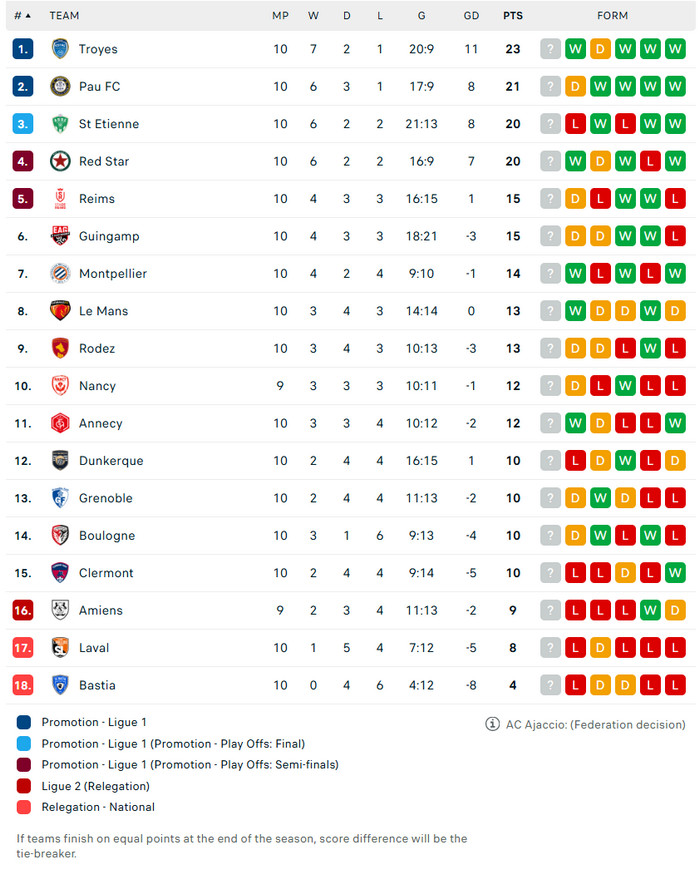This screenshot has width=700, height=870.
Task: Click Troyes' upcoming match question mark badge
Action: 550,49
